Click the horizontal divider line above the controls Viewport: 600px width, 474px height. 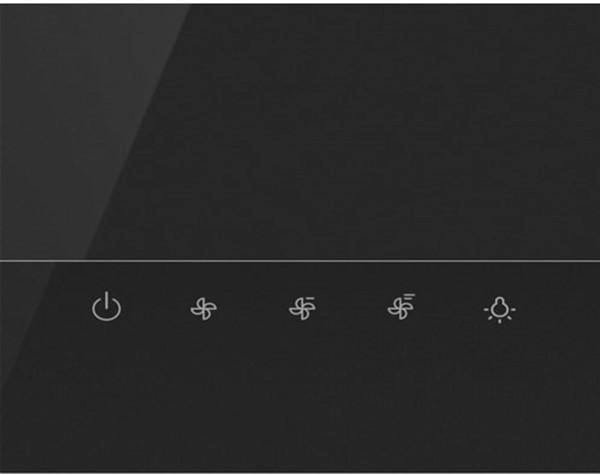[300, 261]
